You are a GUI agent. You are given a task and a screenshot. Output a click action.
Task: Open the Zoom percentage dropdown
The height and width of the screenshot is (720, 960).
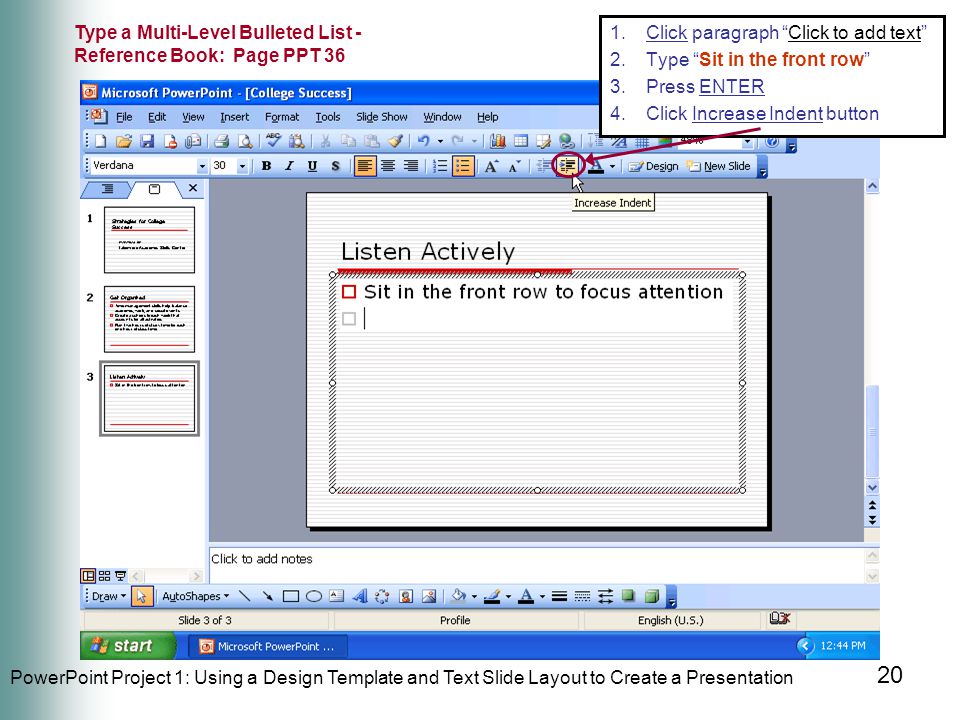point(747,142)
